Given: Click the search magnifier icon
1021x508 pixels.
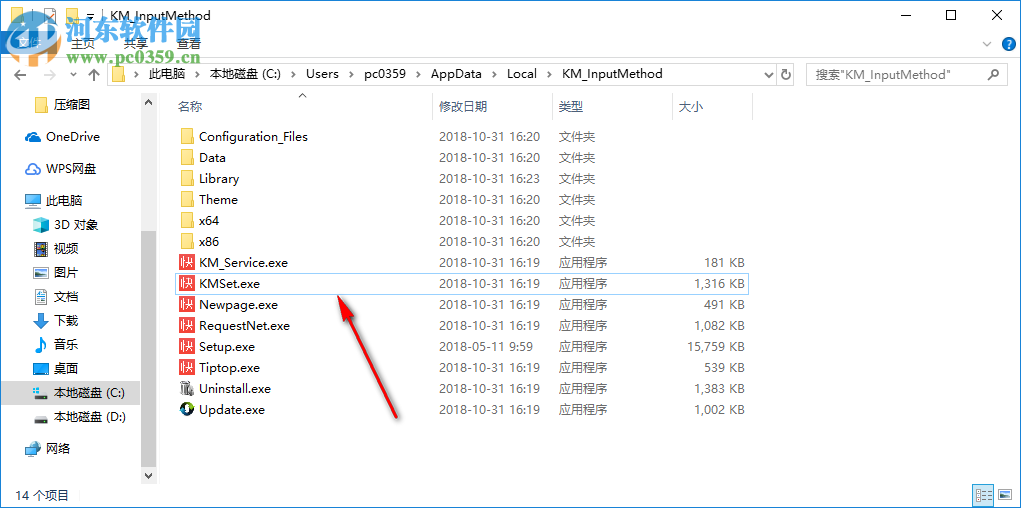Looking at the screenshot, I should [993, 74].
